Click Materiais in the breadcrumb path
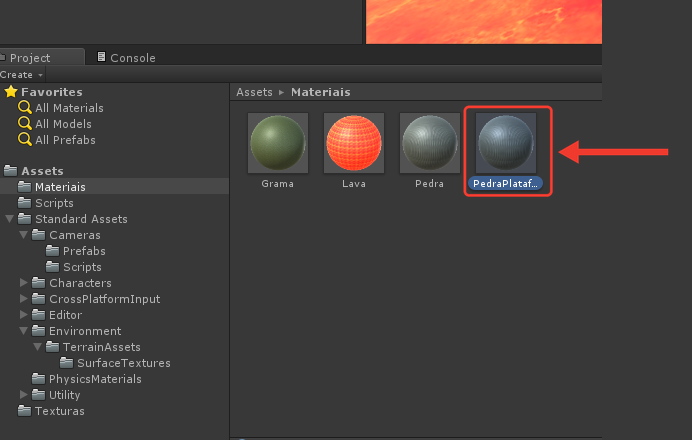Viewport: 692px width, 440px height. pyautogui.click(x=321, y=92)
